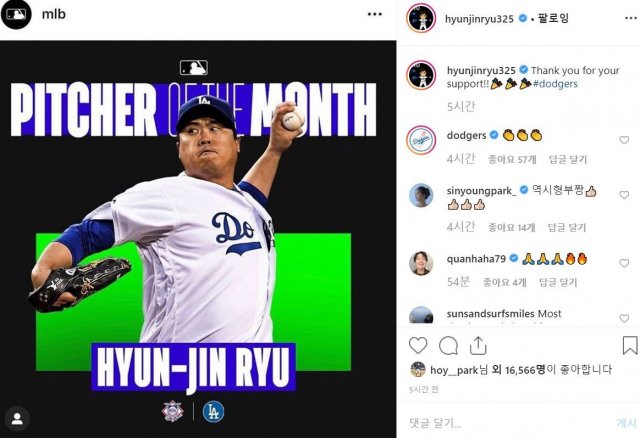Open the tagged people icon on the photo
640x438 pixels.
(17, 418)
